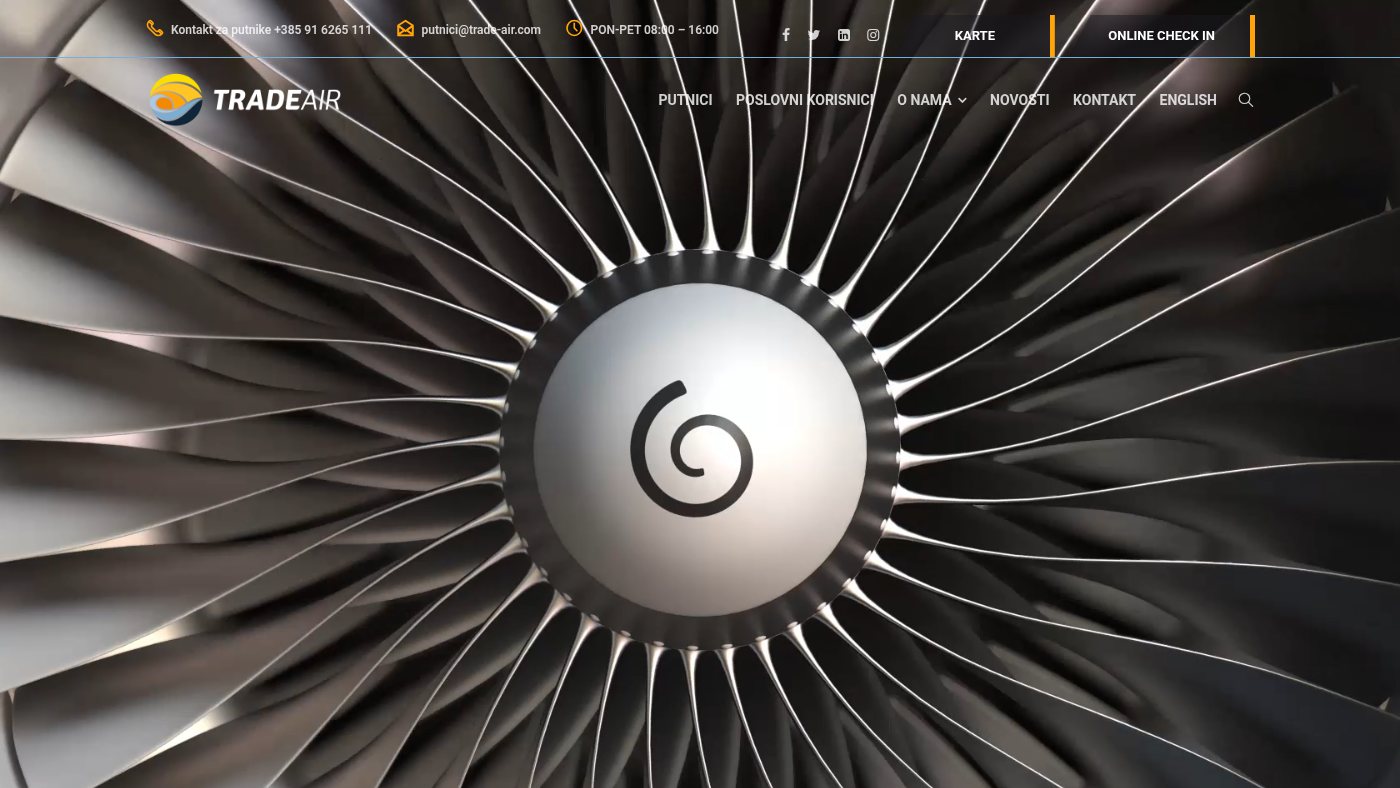Click the phone icon beside Kontakt za putnike

coord(155,28)
